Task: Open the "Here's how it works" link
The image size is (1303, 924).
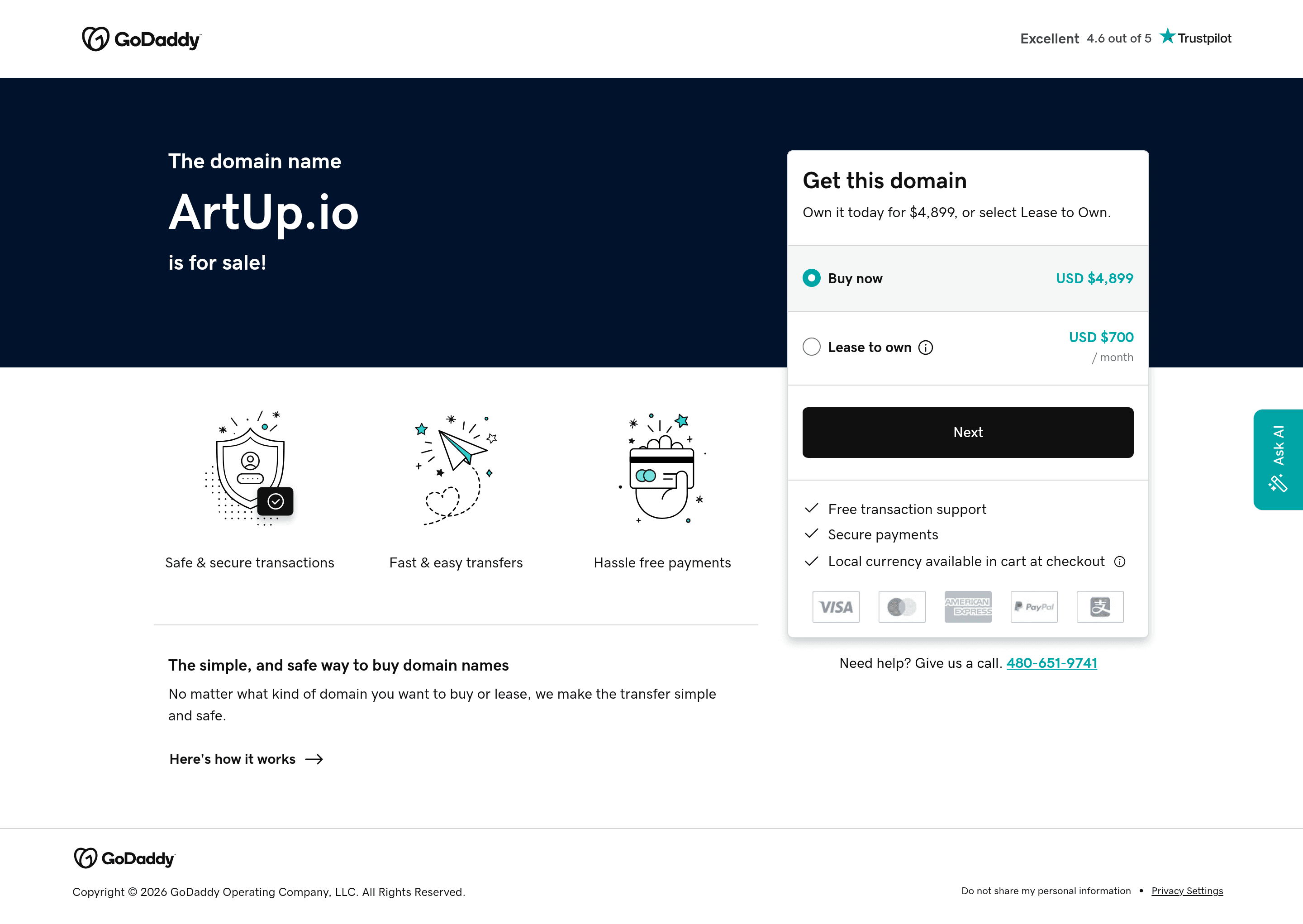Action: pos(232,759)
